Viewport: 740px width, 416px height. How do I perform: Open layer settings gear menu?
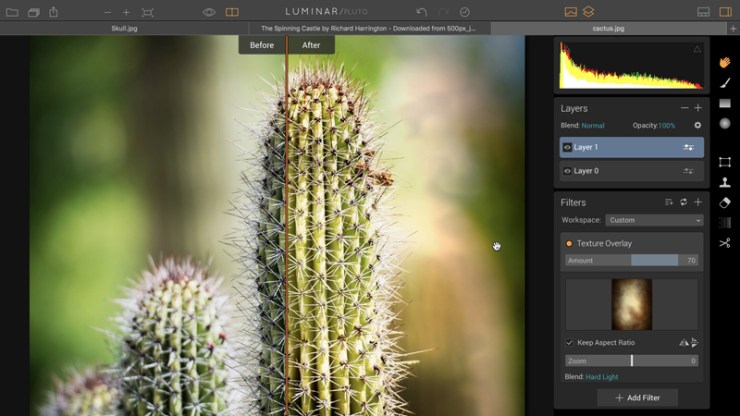coord(698,125)
